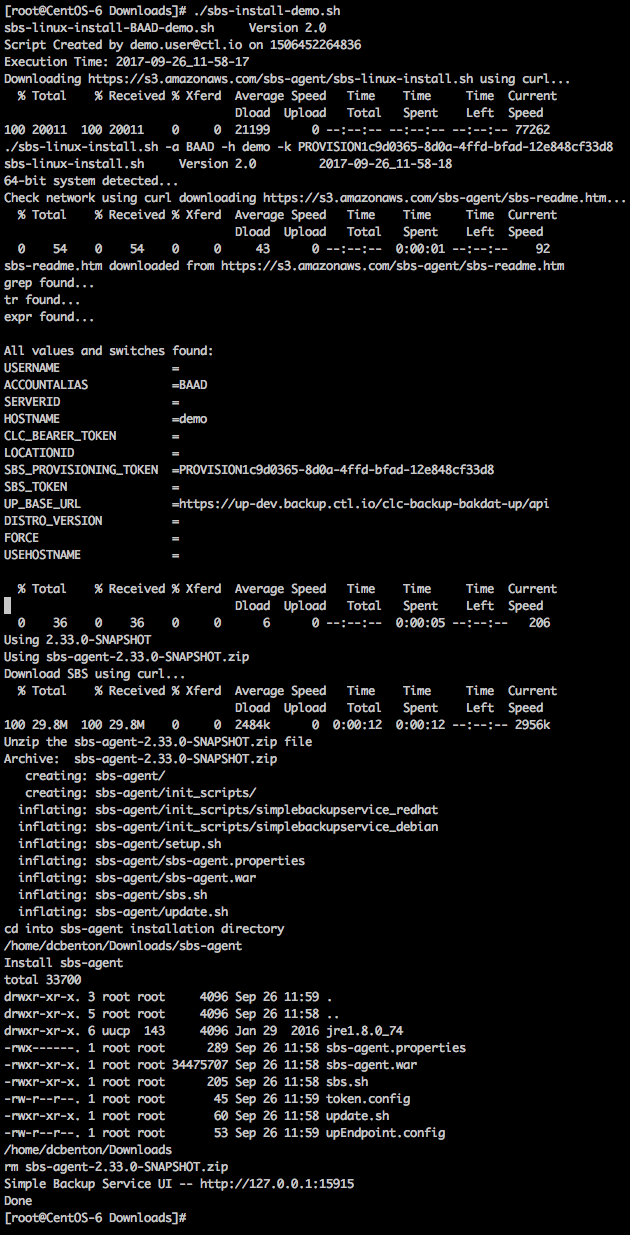Click the /home/dcbenton/Downloads/sbs-agent path

tap(123, 945)
